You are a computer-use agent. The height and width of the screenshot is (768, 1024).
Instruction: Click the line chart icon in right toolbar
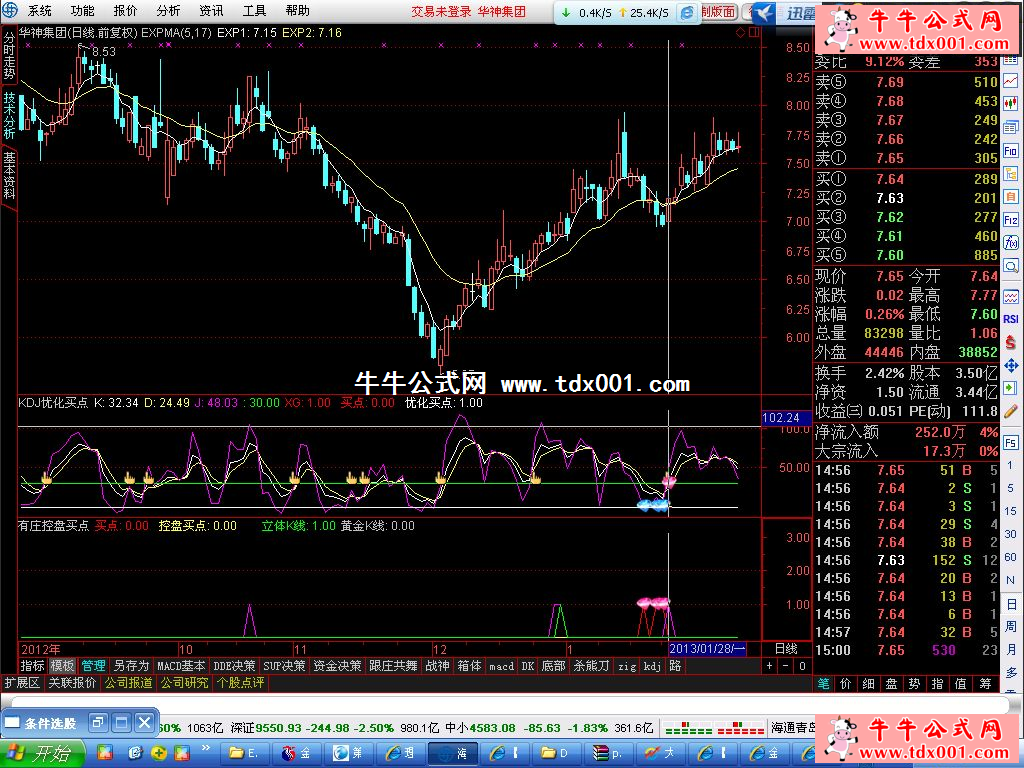[1010, 81]
